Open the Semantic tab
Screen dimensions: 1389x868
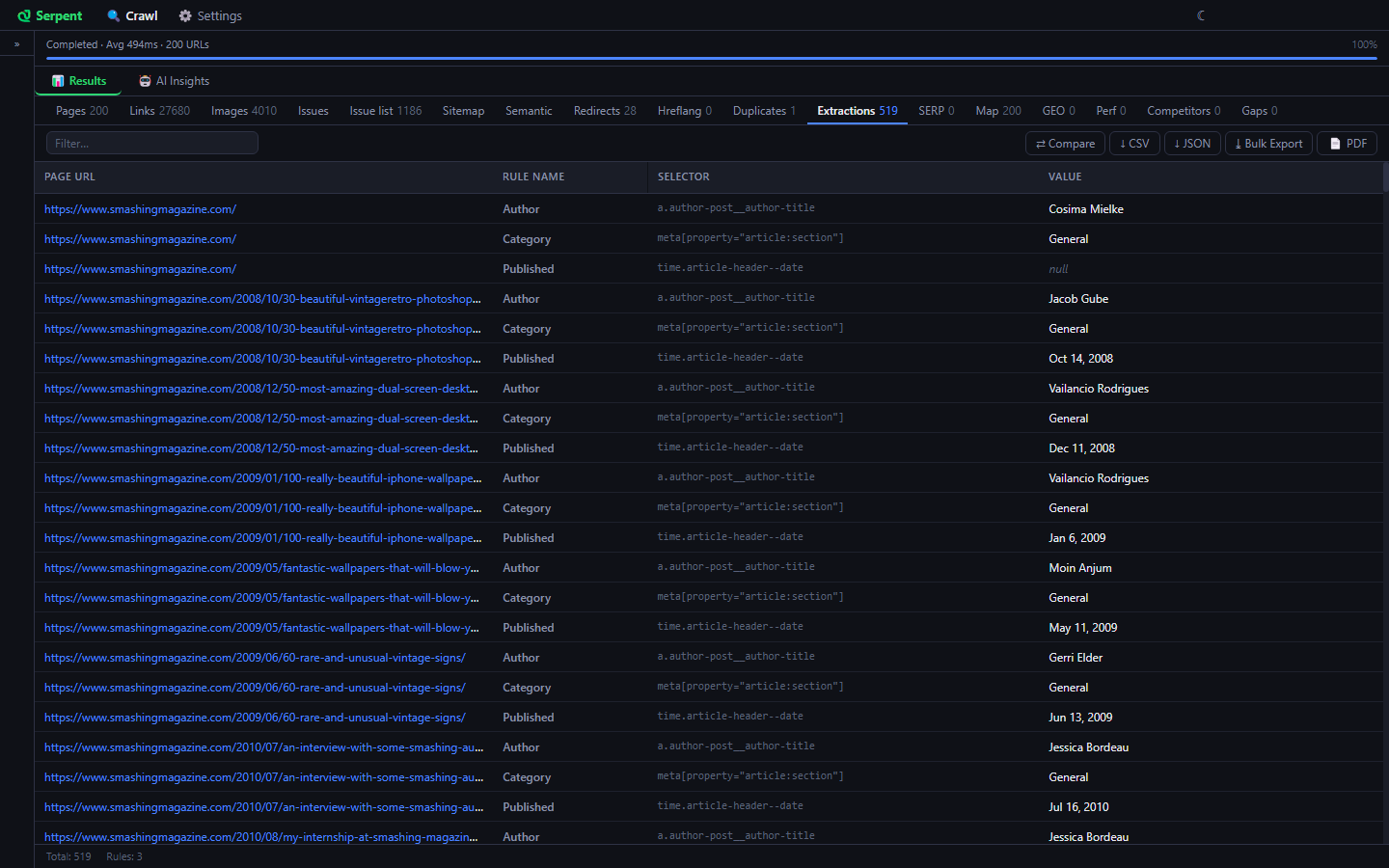point(529,111)
